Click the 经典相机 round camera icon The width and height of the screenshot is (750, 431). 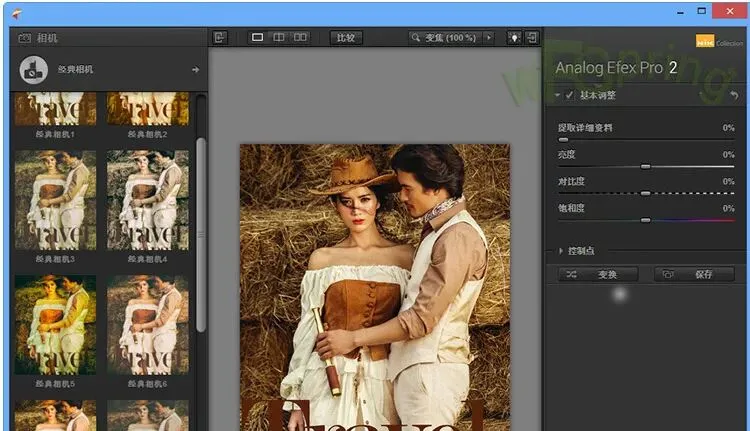(x=33, y=70)
